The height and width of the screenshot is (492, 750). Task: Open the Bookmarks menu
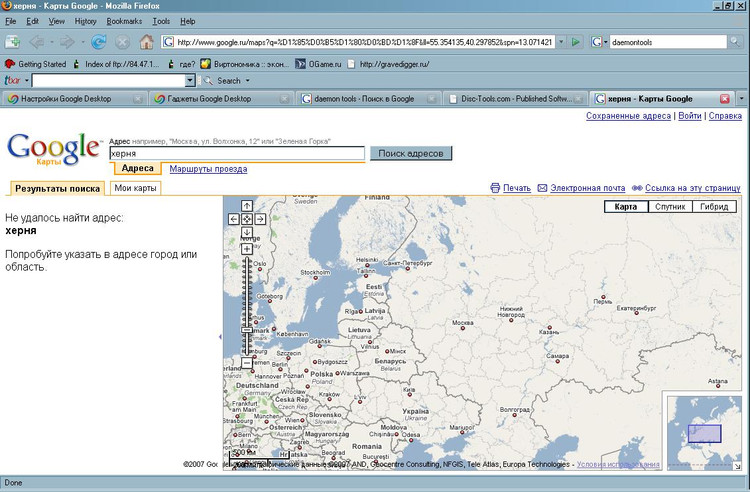point(124,21)
